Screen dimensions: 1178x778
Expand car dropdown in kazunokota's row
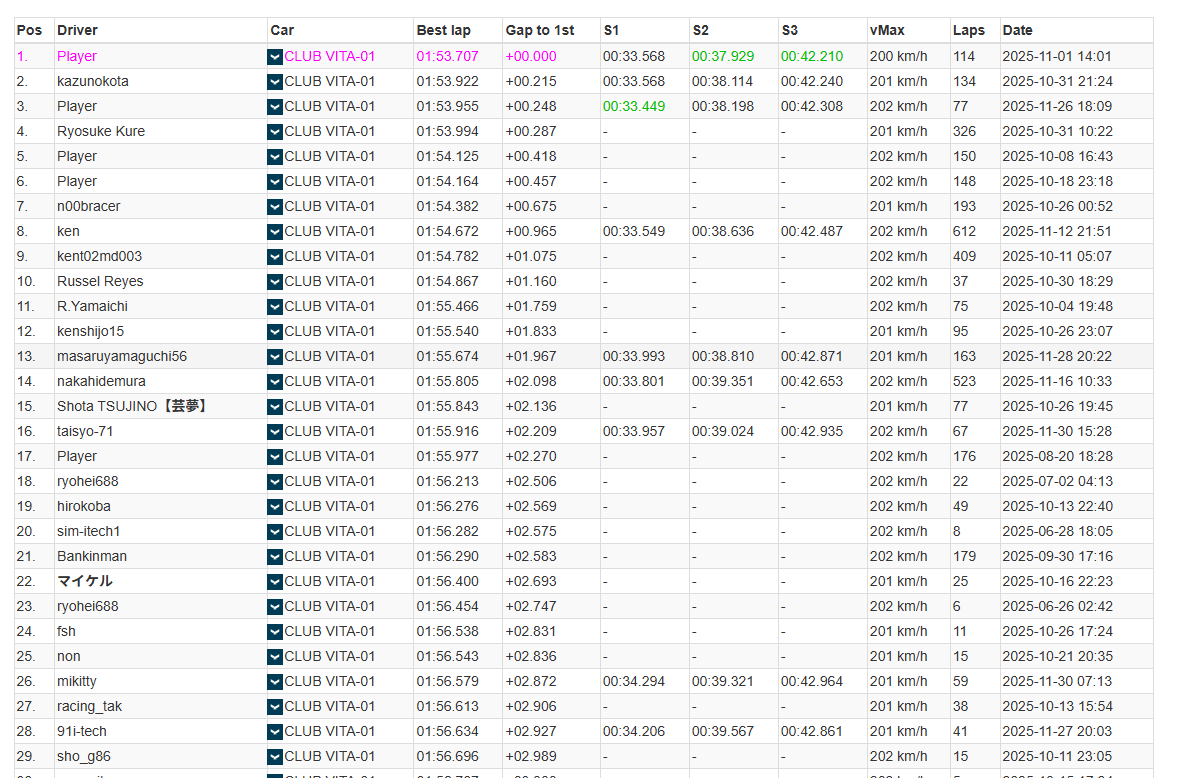click(x=275, y=82)
